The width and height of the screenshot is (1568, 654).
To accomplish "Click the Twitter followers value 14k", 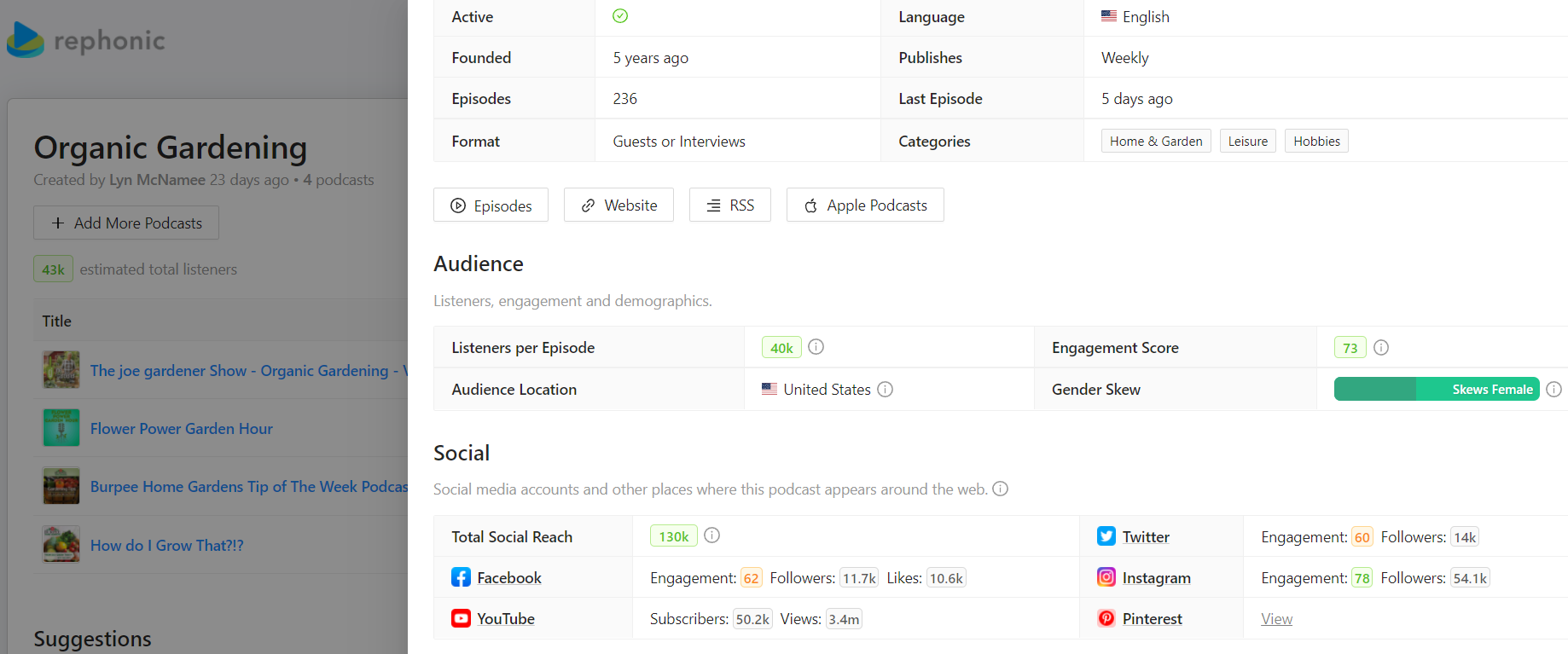I will coord(1465,537).
